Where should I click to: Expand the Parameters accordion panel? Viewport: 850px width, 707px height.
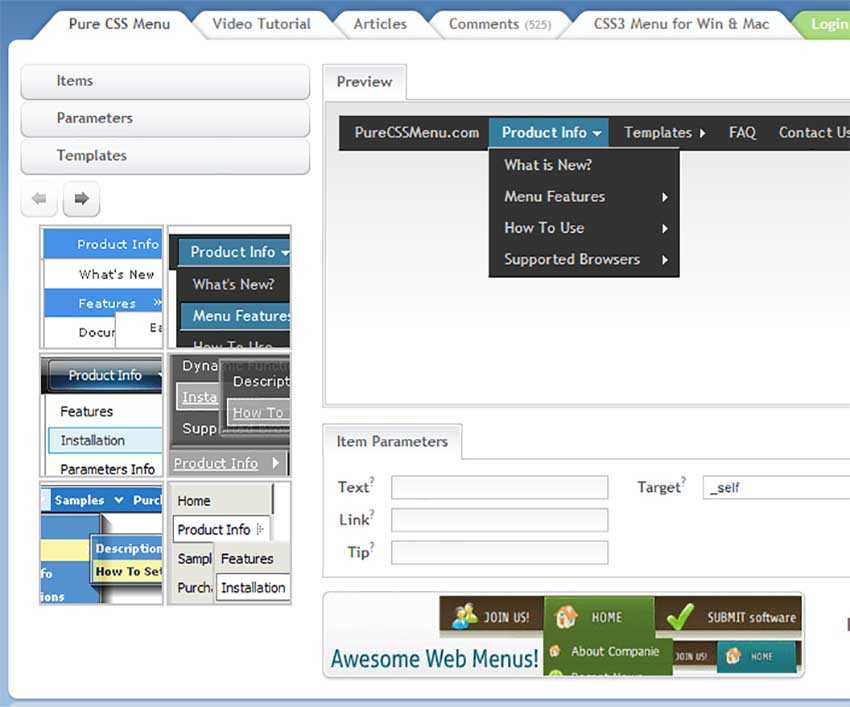165,118
